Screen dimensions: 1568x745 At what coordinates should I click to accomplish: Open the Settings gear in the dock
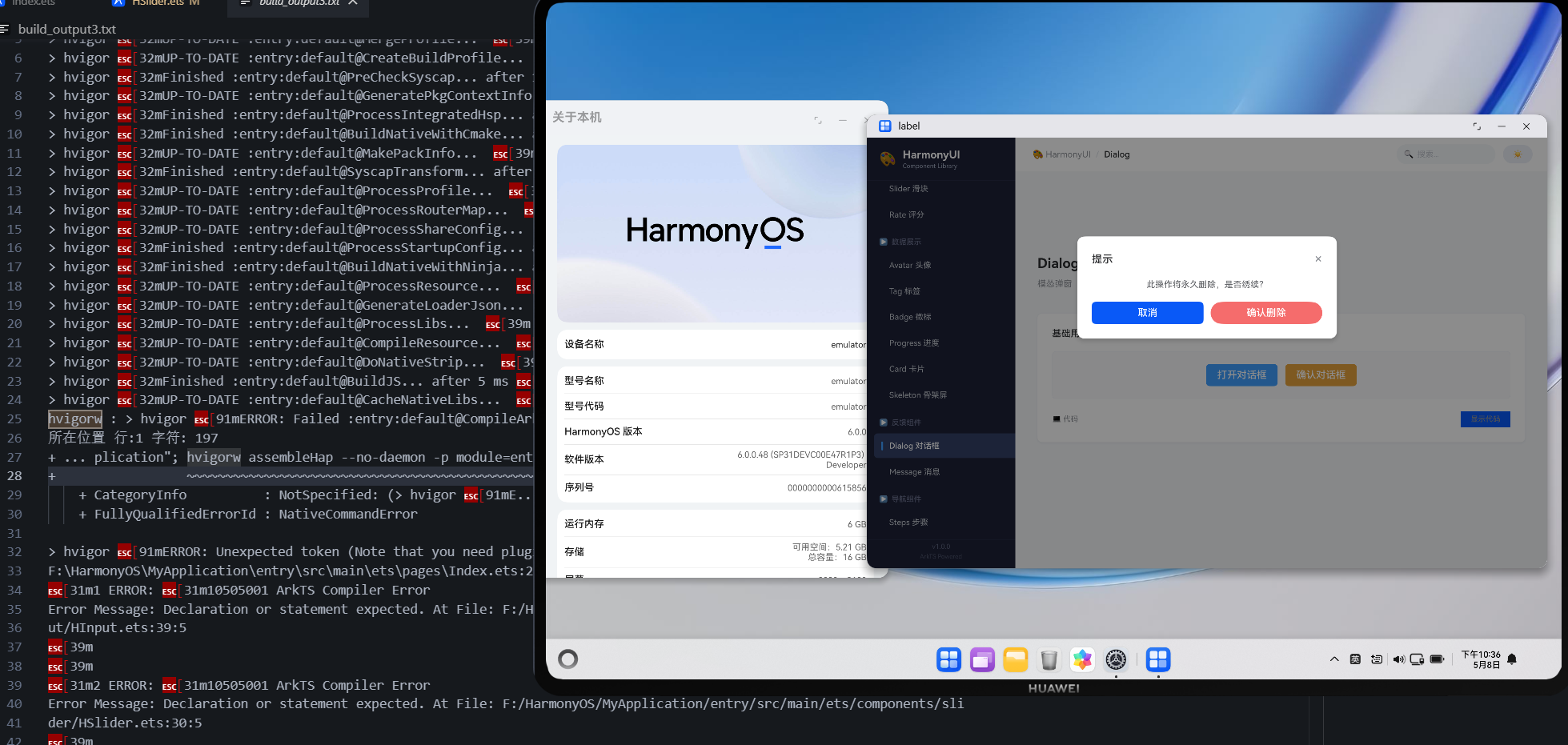(x=1116, y=659)
